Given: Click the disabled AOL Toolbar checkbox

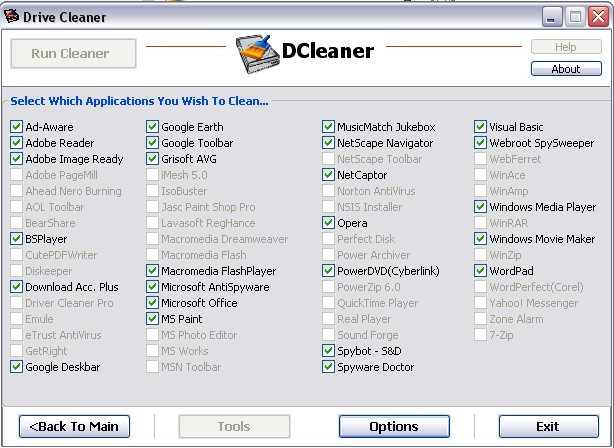Looking at the screenshot, I should coord(16,206).
